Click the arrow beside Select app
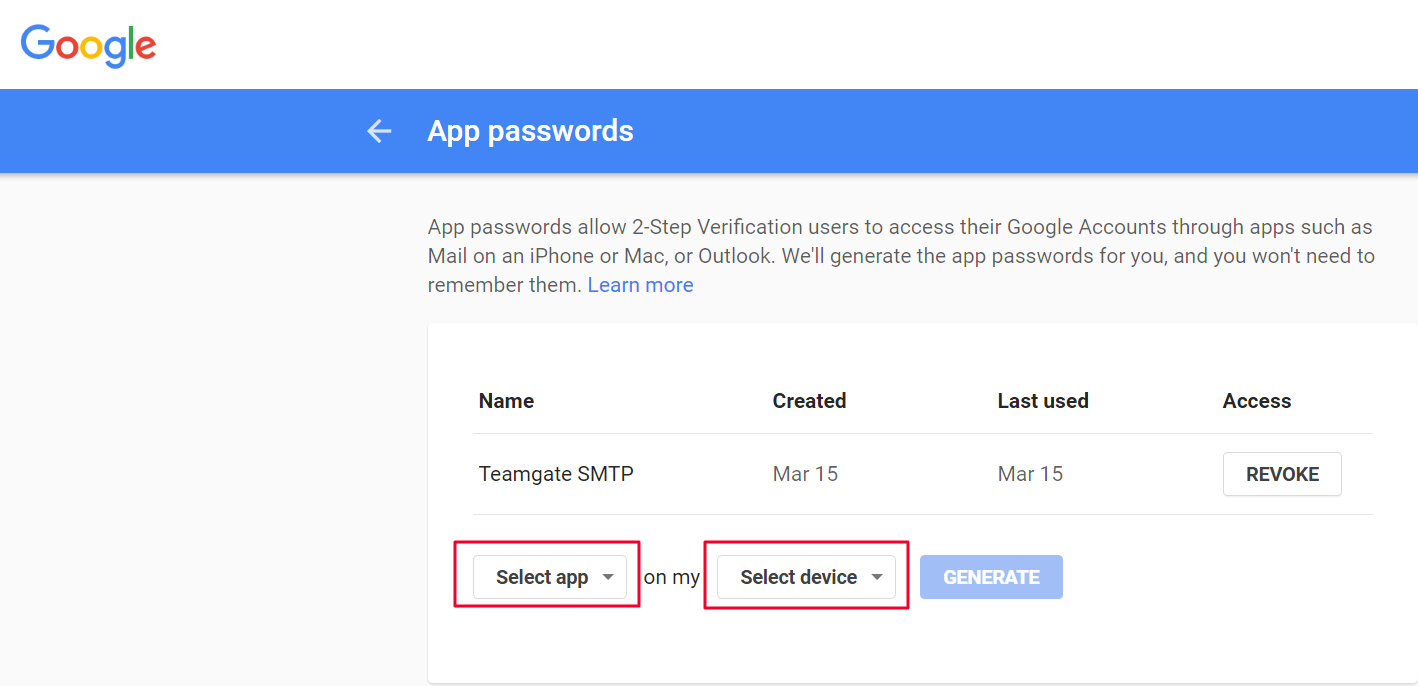The image size is (1418, 686). pyautogui.click(x=608, y=577)
